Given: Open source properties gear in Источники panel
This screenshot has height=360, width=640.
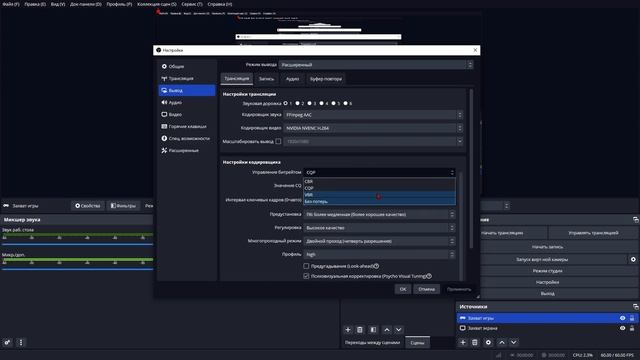Looking at the screenshot, I should point(488,342).
